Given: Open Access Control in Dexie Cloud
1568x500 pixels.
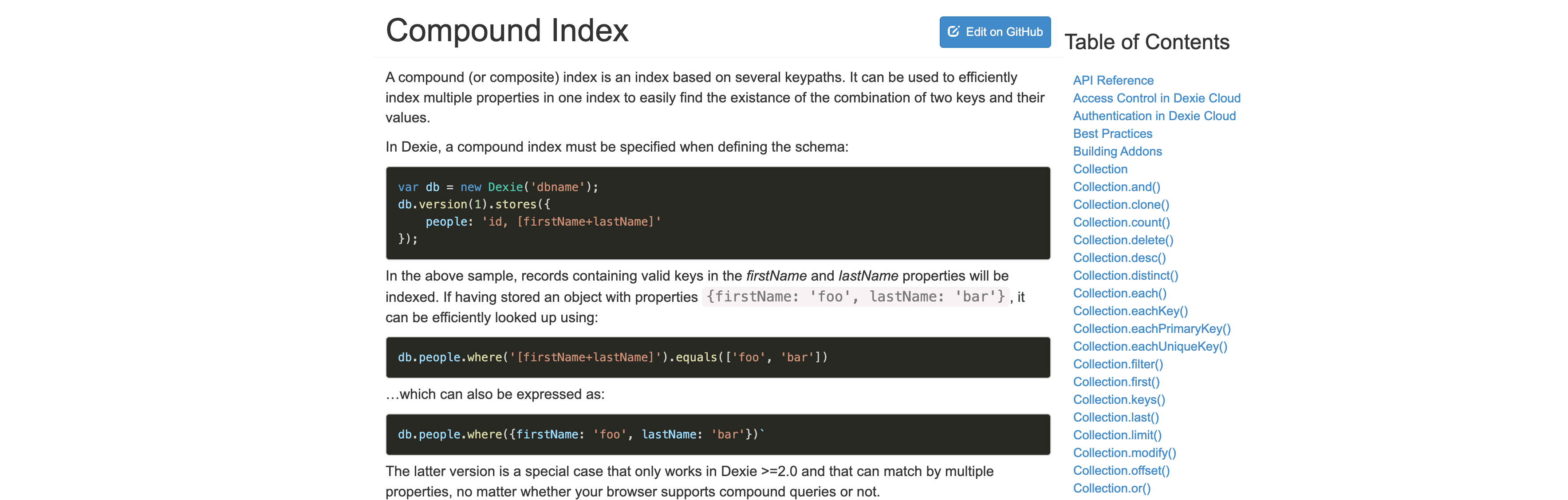Looking at the screenshot, I should (1156, 98).
